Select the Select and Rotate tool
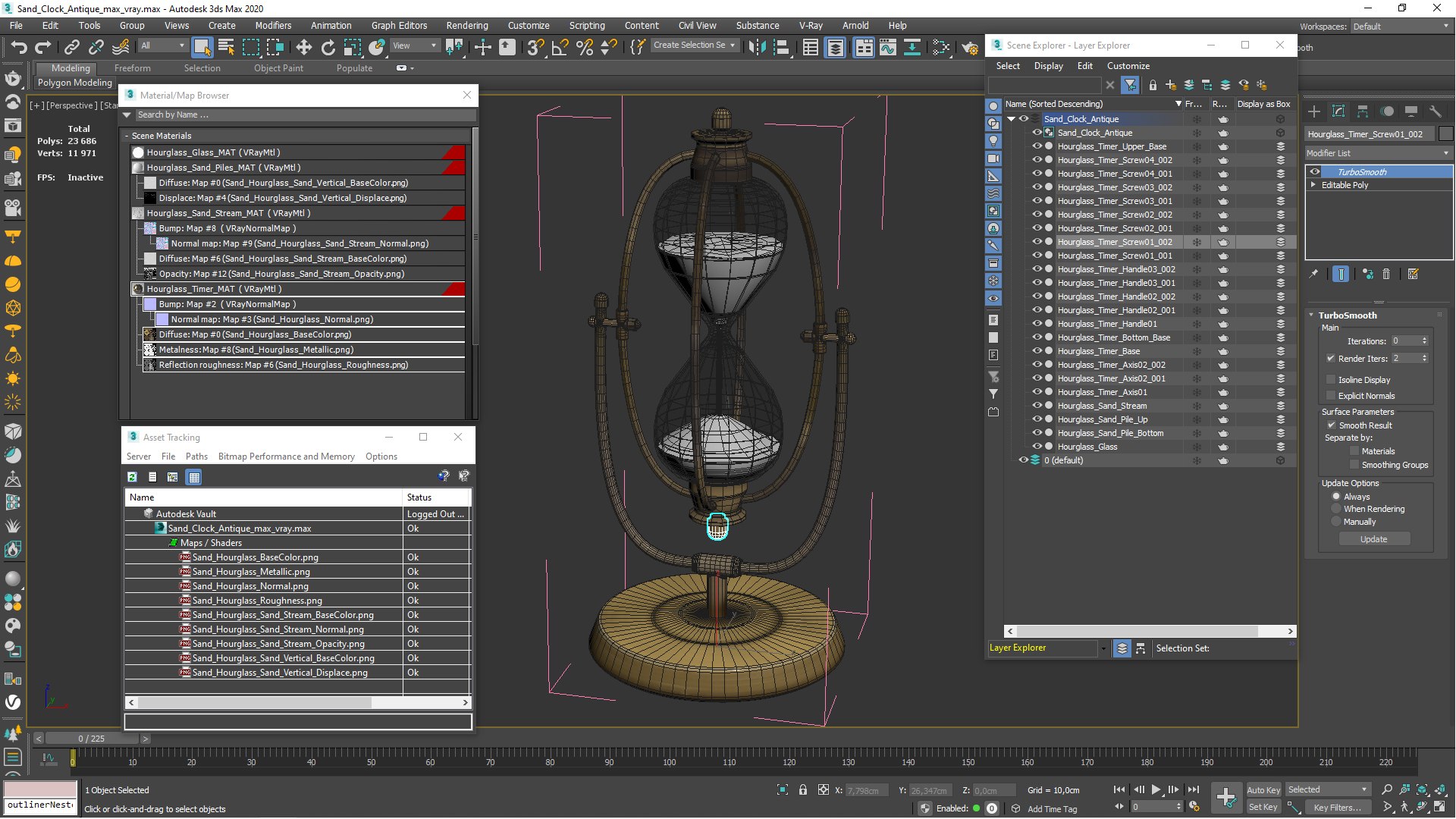The height and width of the screenshot is (819, 1456). [x=328, y=48]
